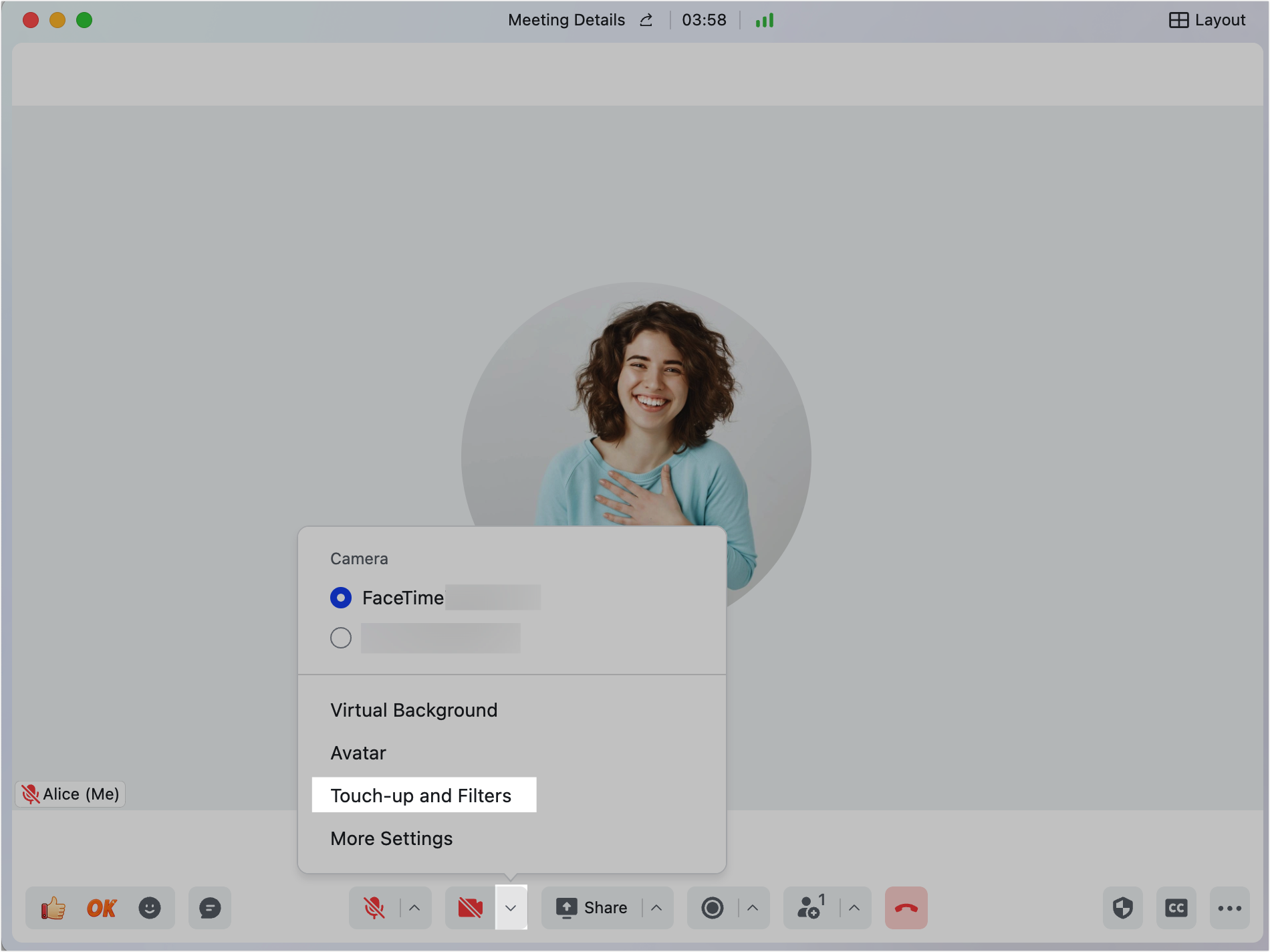Screen dimensions: 1270x952
Task: Open Virtual Background from camera menu
Action: [414, 710]
